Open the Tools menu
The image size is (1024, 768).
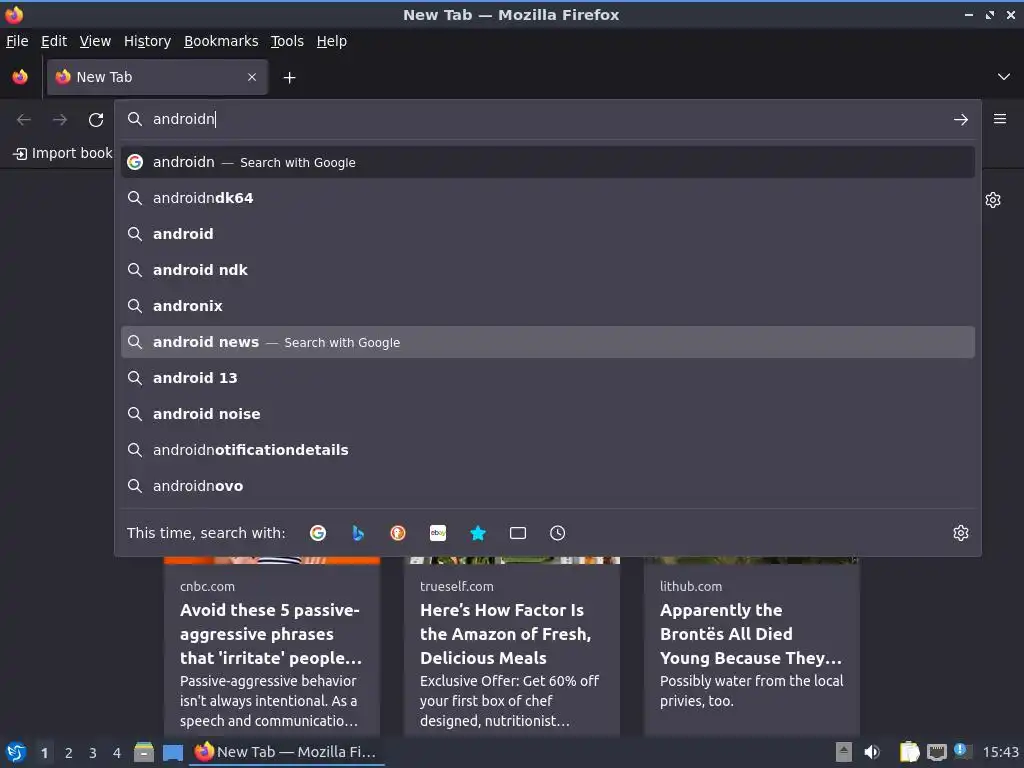[287, 41]
